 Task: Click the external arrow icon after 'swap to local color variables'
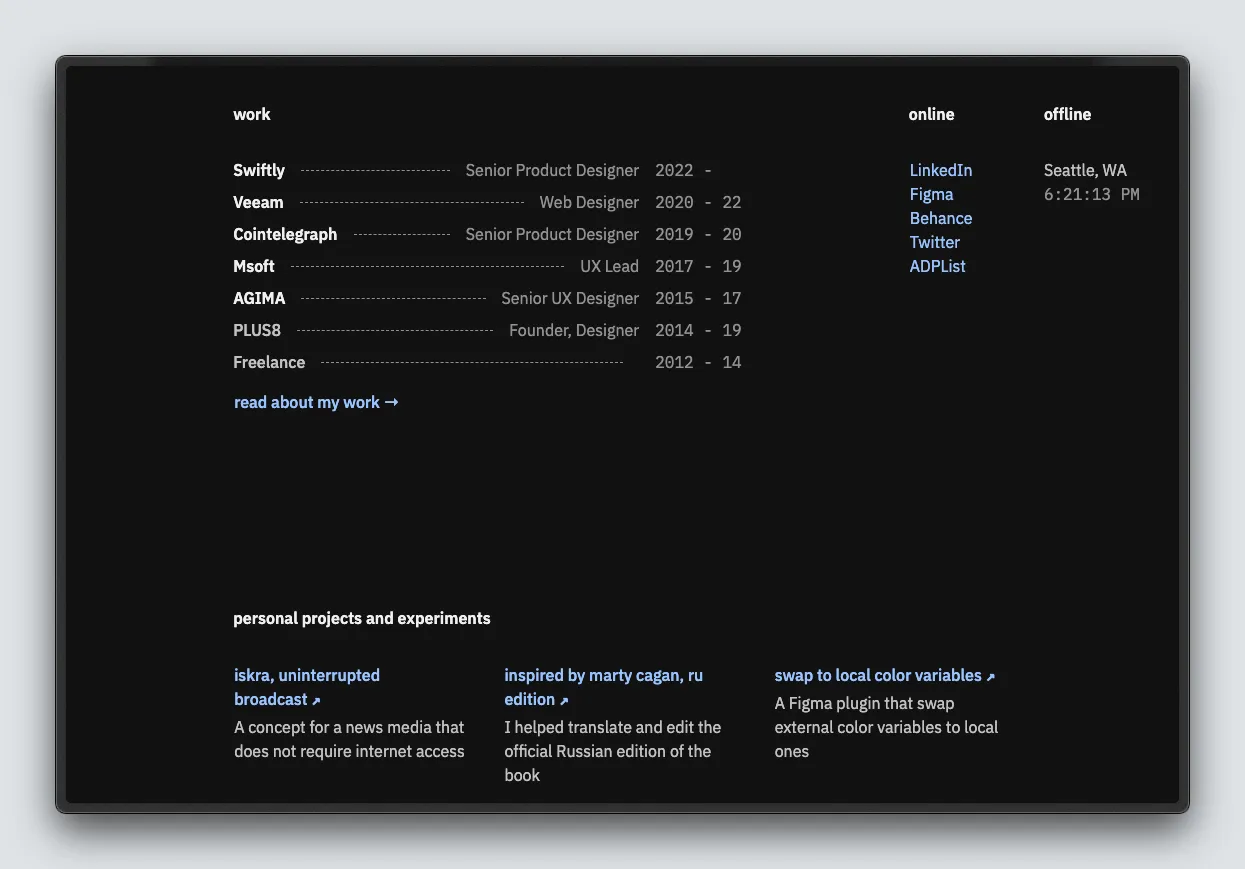coord(991,677)
